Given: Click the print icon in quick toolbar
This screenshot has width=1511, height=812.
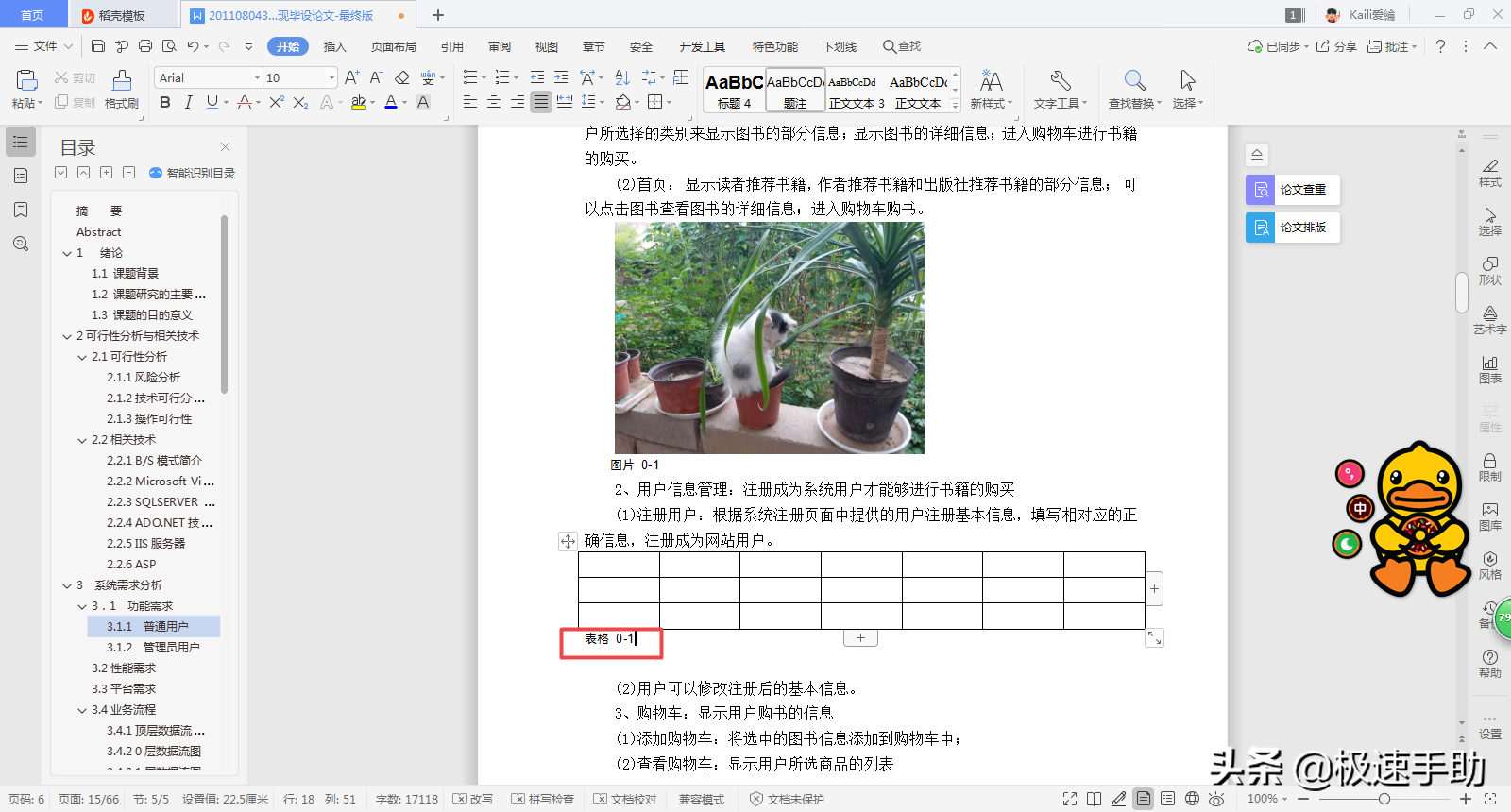Looking at the screenshot, I should (145, 45).
